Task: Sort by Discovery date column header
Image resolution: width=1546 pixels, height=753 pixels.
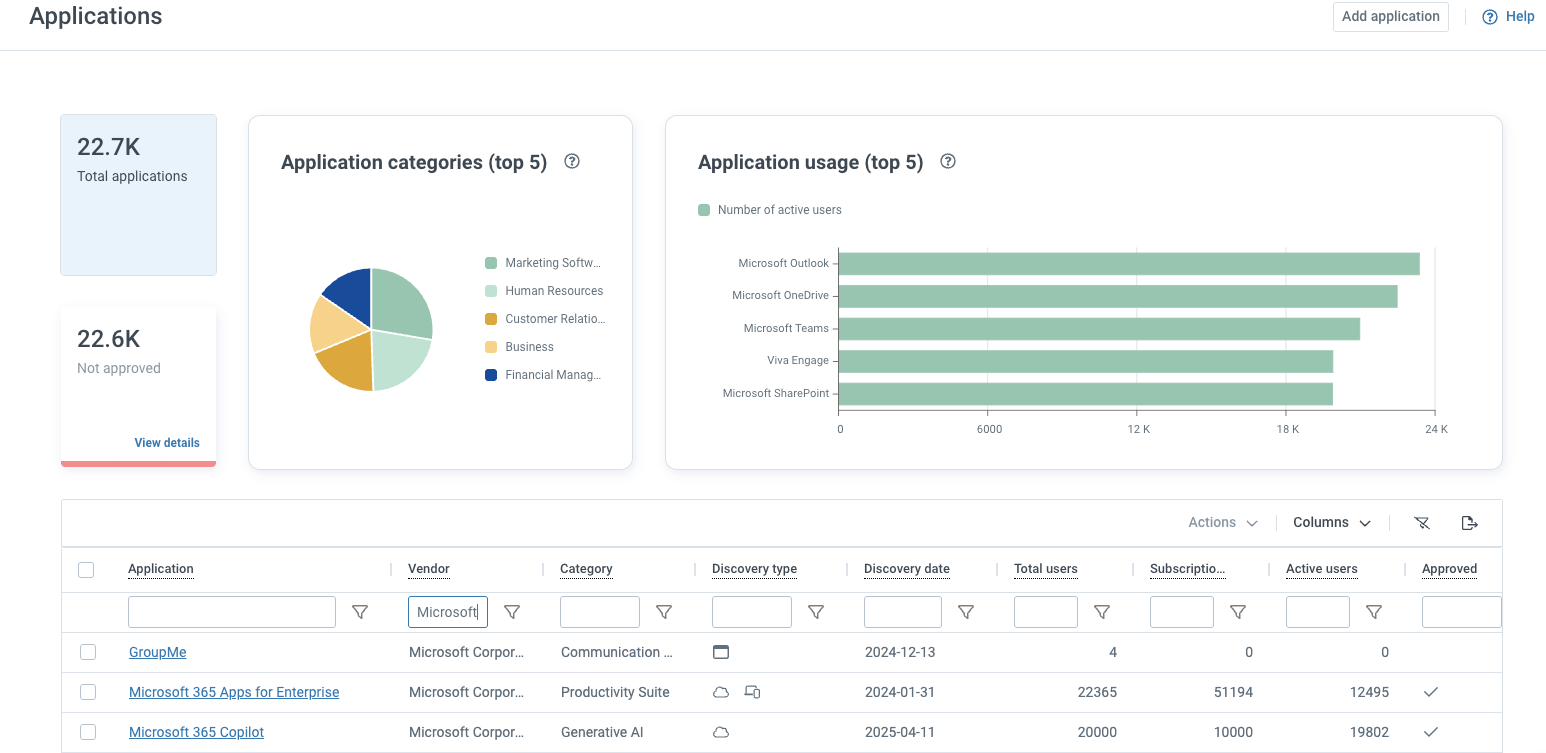Action: coord(907,569)
